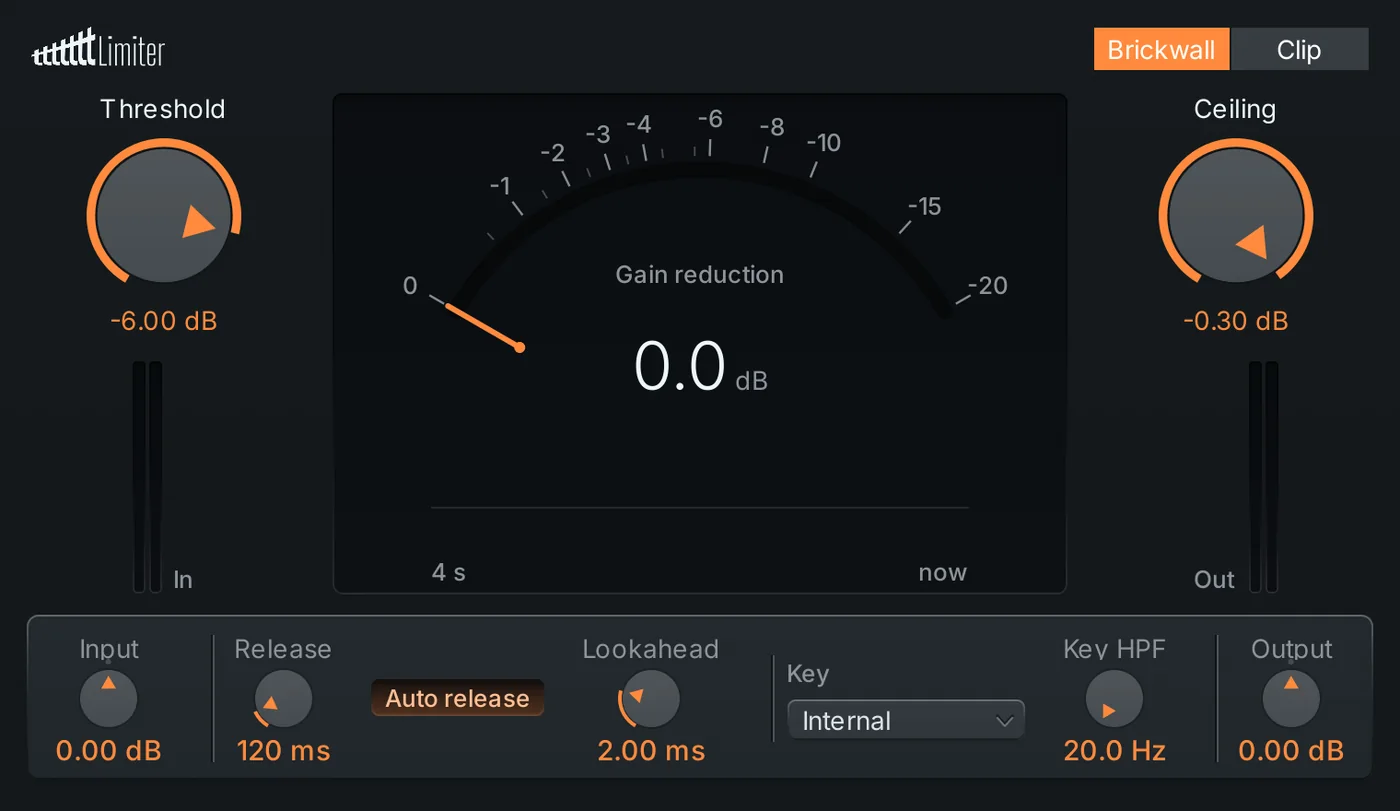Click the Output gain knob
This screenshot has width=1400, height=811.
(x=1291, y=698)
